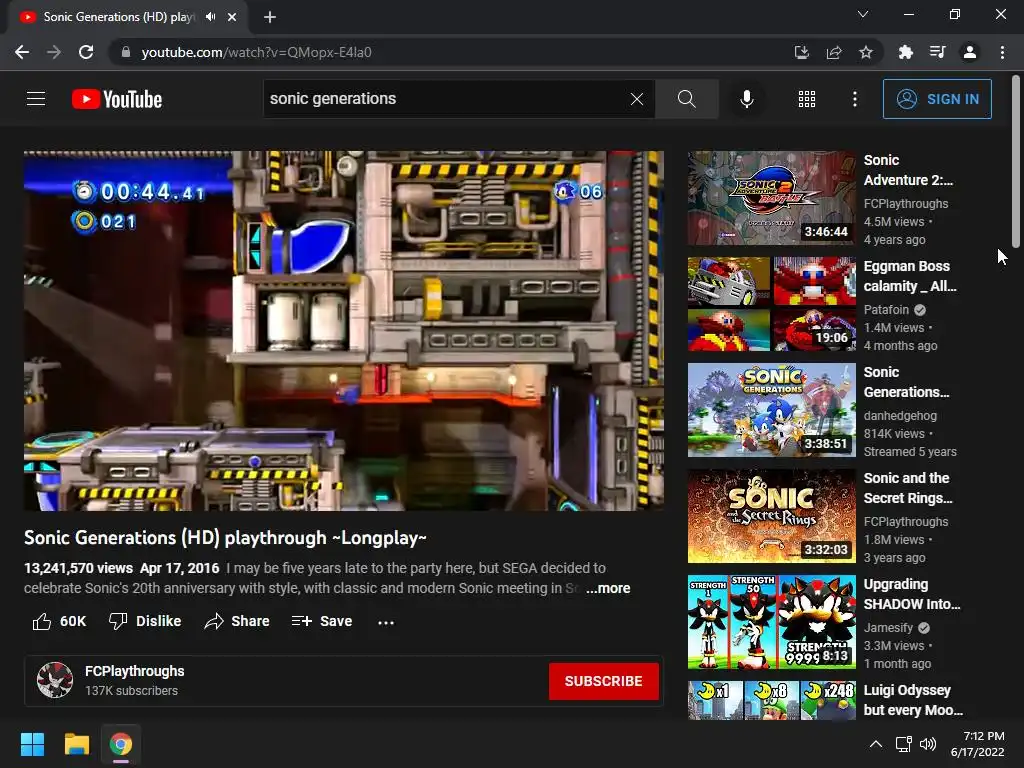Open the network tray icon

[904, 744]
